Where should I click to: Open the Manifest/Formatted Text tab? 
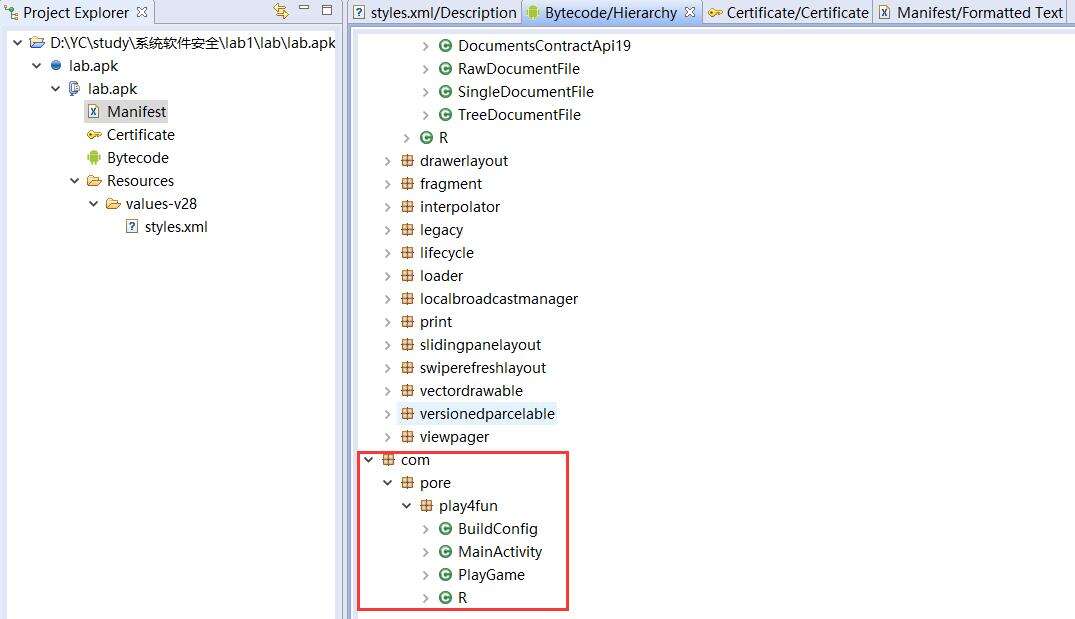click(970, 13)
